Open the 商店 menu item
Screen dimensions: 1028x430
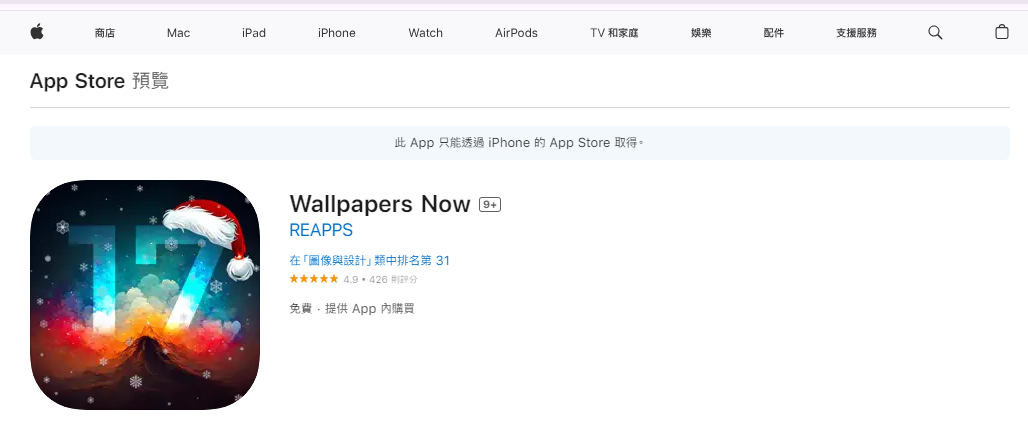pyautogui.click(x=105, y=33)
